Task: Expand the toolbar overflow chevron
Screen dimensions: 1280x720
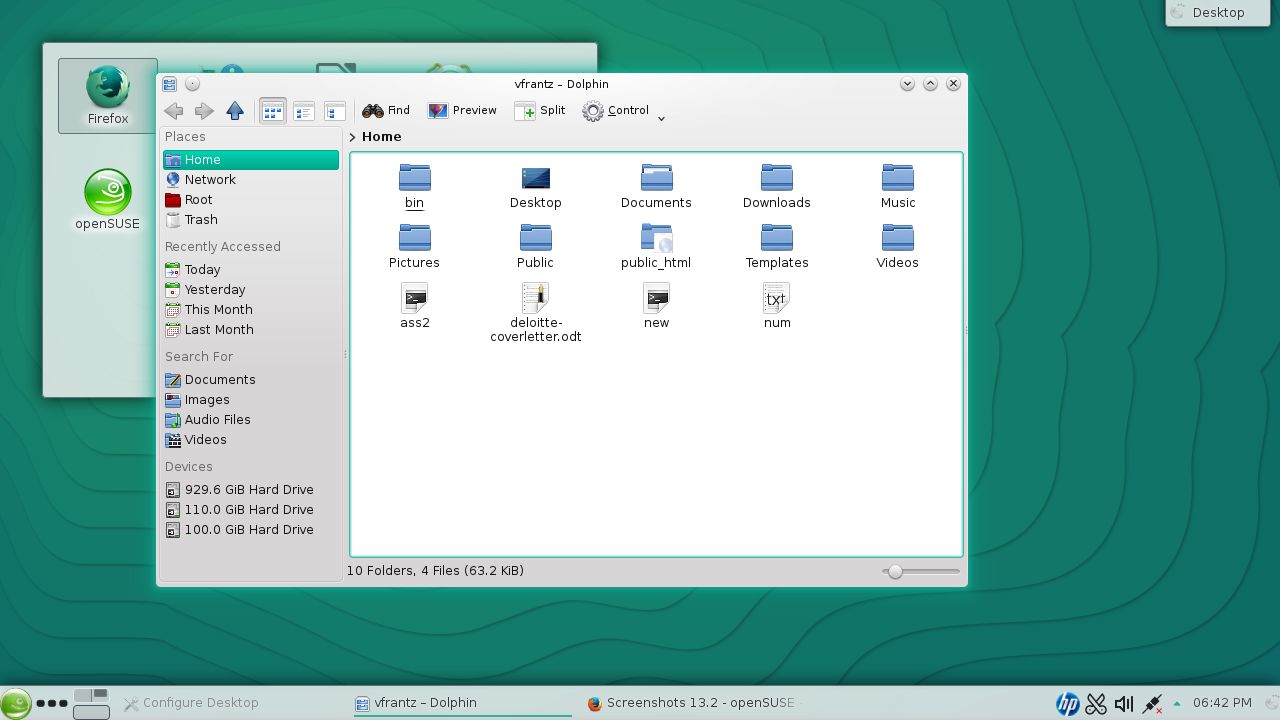Action: click(x=661, y=118)
